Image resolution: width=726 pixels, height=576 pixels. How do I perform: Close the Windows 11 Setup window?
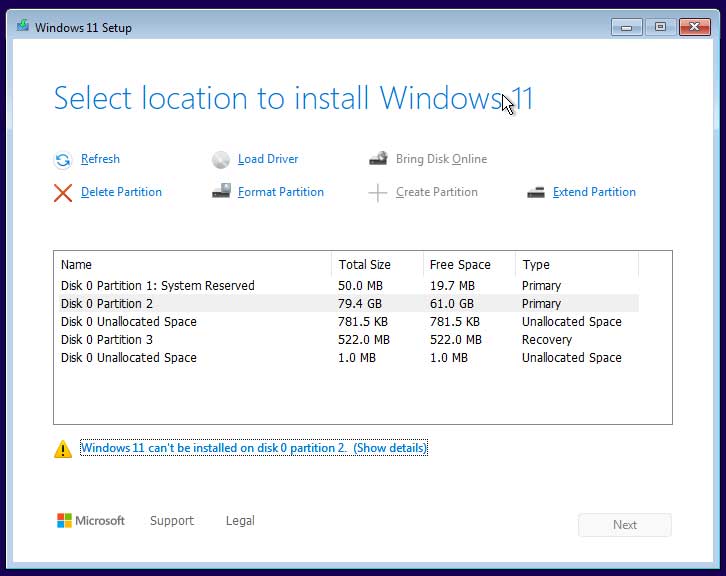[695, 27]
